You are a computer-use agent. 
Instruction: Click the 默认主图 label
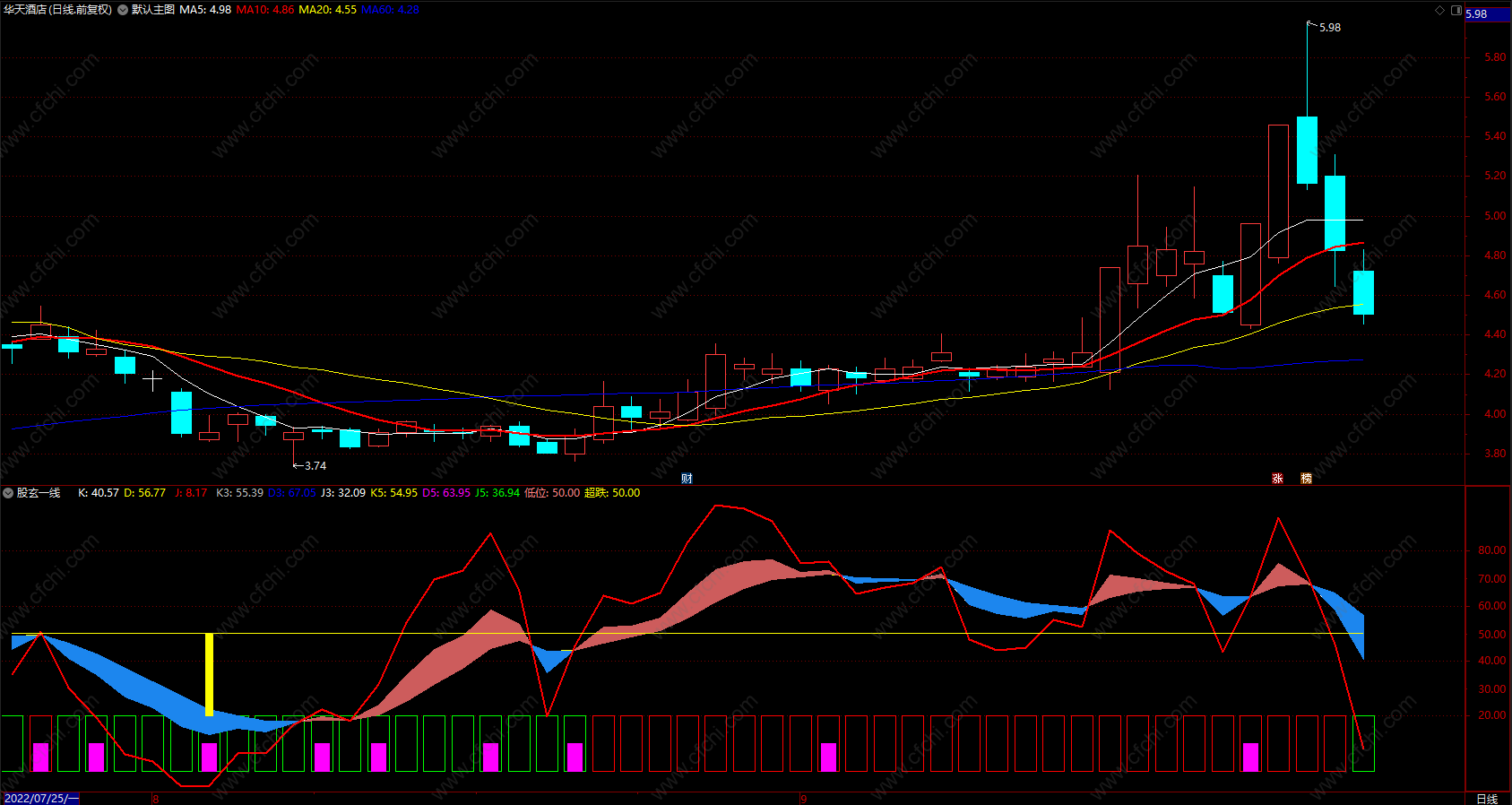[153, 10]
